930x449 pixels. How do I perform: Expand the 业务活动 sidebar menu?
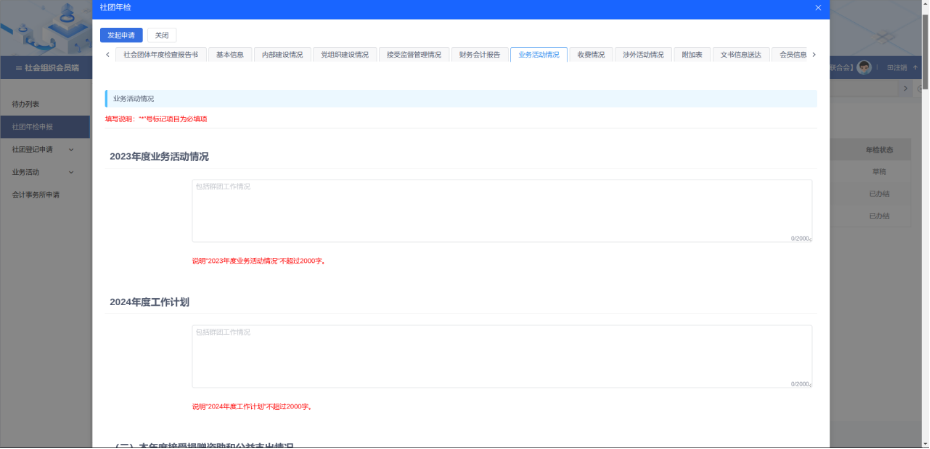pos(70,172)
